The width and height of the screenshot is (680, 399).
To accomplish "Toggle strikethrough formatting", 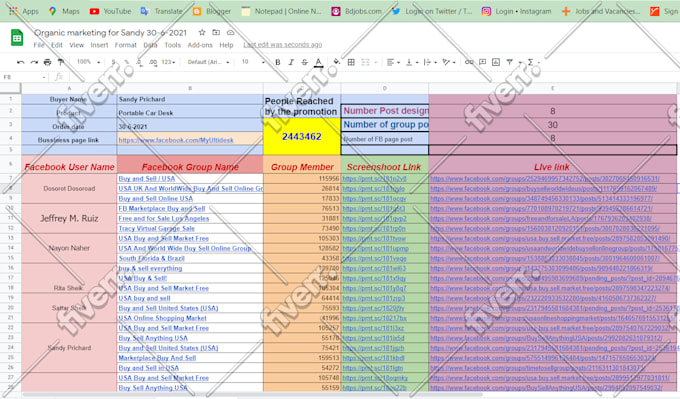I will point(304,62).
